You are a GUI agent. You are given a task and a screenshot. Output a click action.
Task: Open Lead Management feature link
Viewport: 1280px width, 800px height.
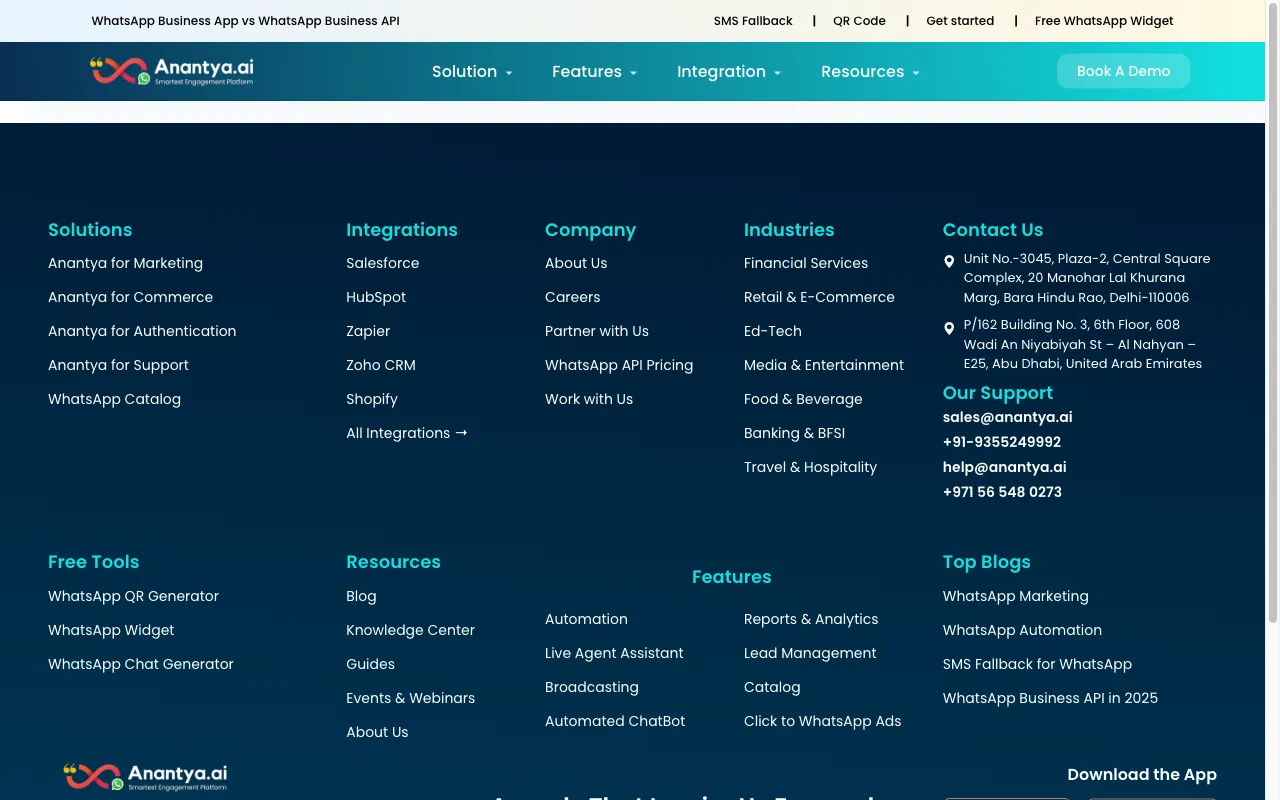810,653
